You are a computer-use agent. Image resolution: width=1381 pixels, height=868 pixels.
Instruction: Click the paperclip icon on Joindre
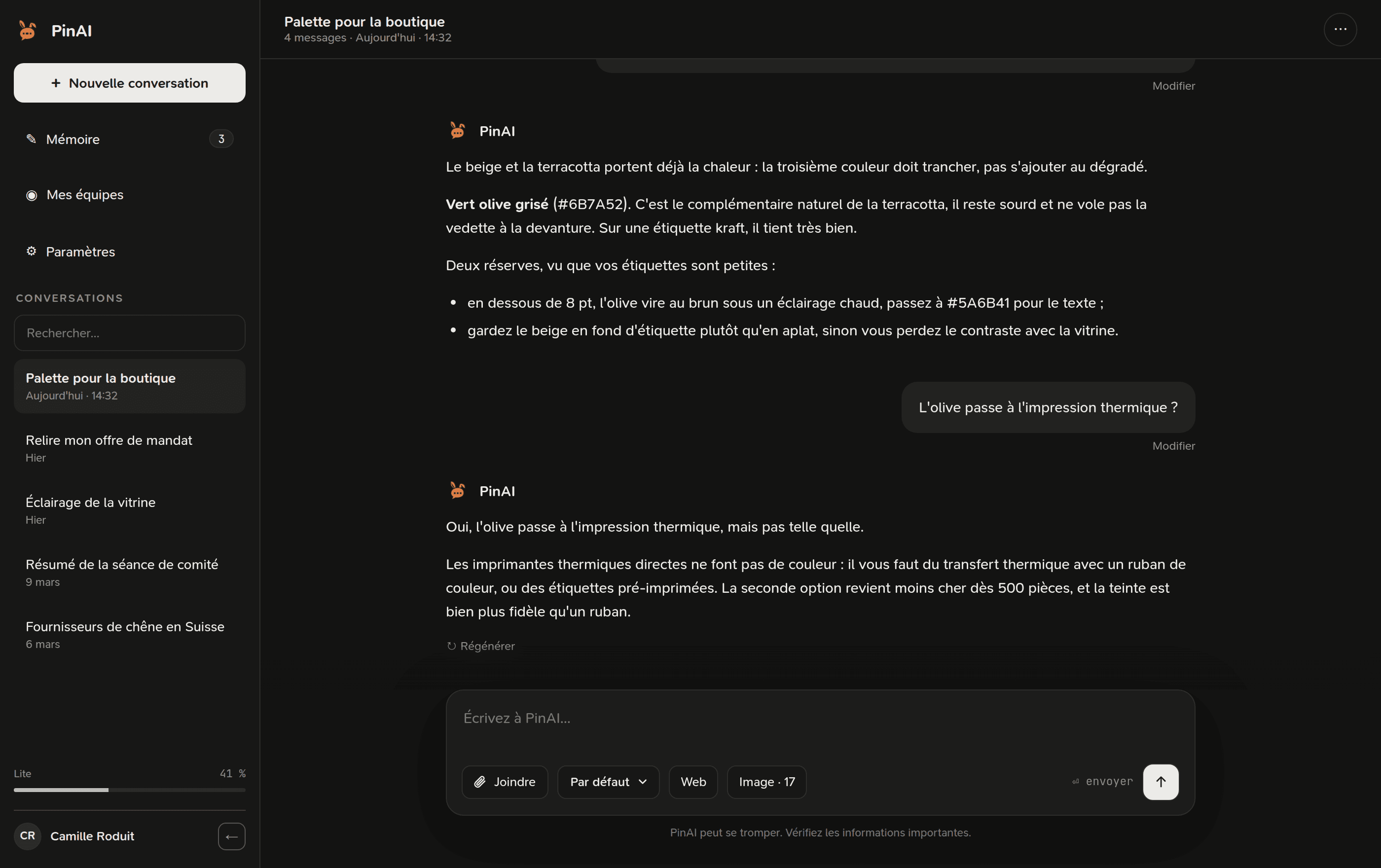(x=479, y=781)
